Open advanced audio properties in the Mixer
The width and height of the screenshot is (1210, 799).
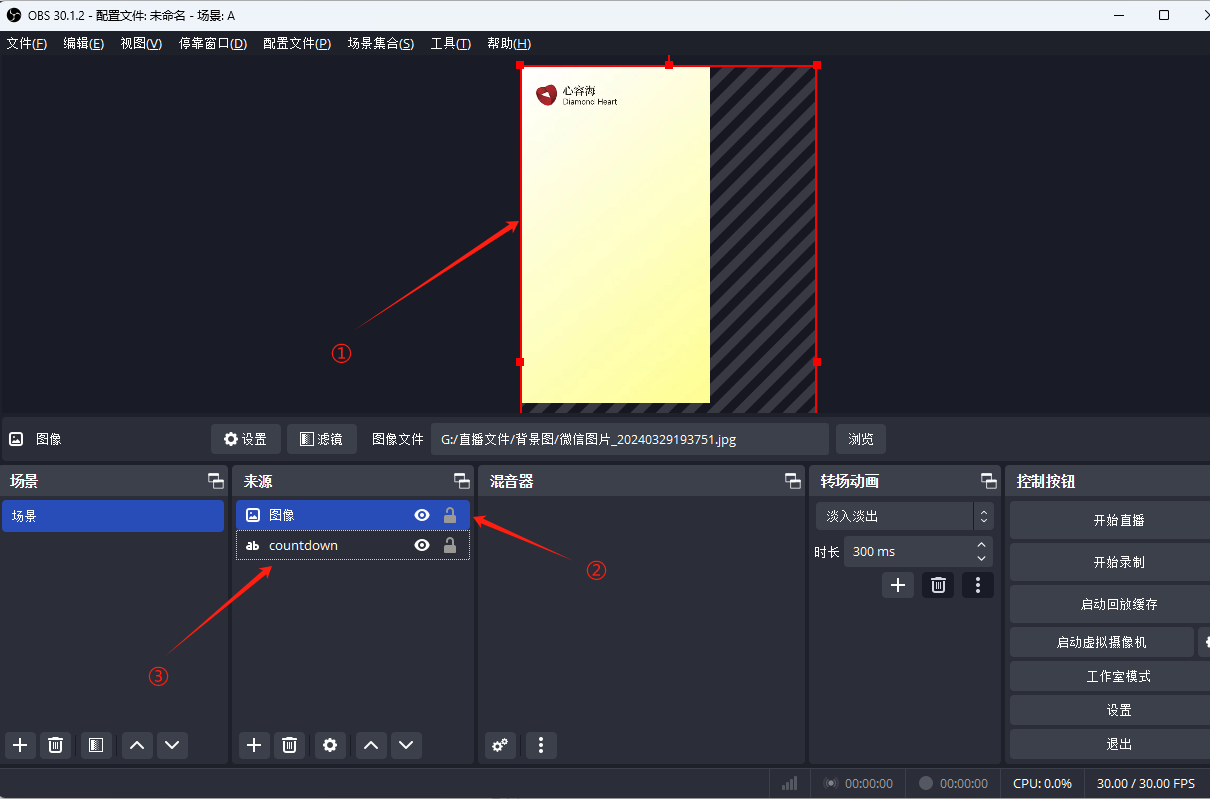500,745
